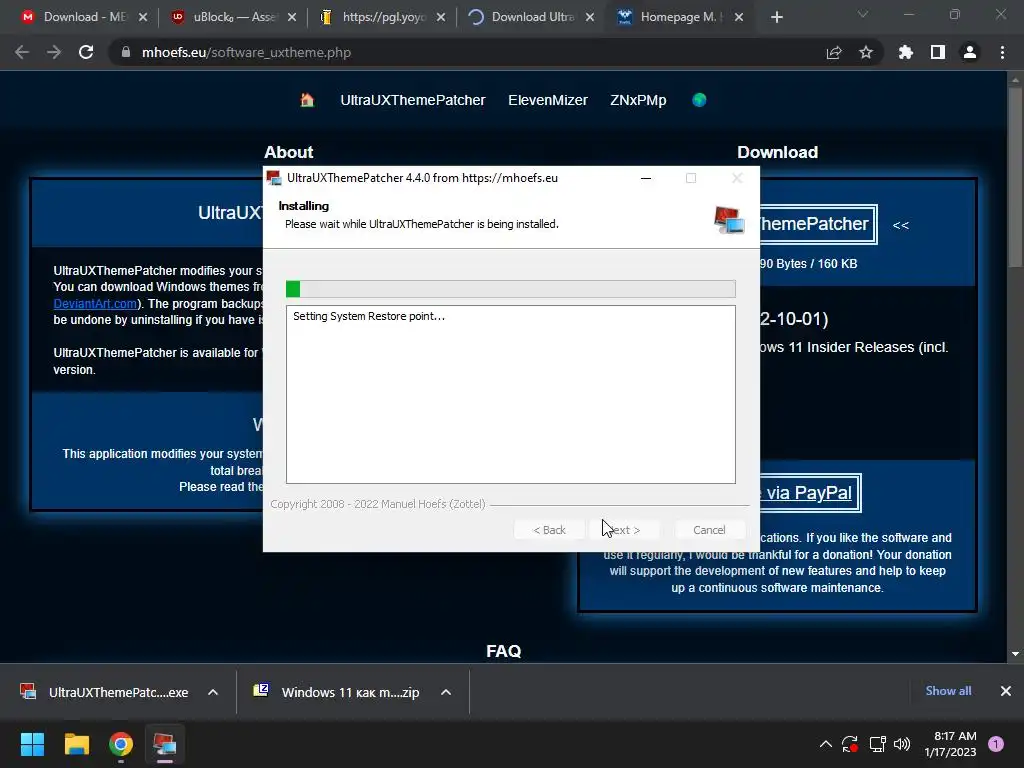Open Windows 11 zip download item

click(x=337, y=692)
